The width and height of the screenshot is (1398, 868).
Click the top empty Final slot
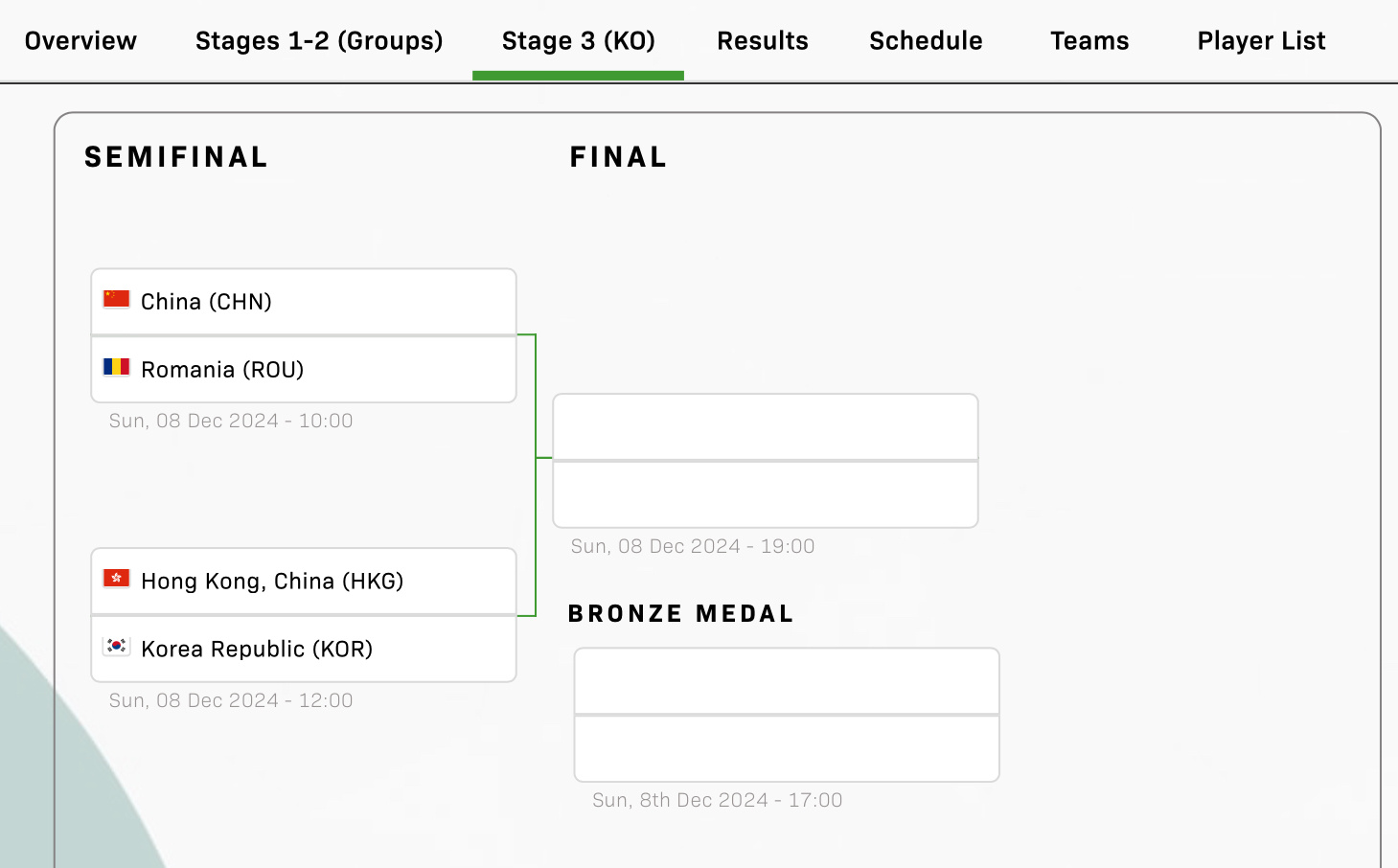(x=765, y=427)
